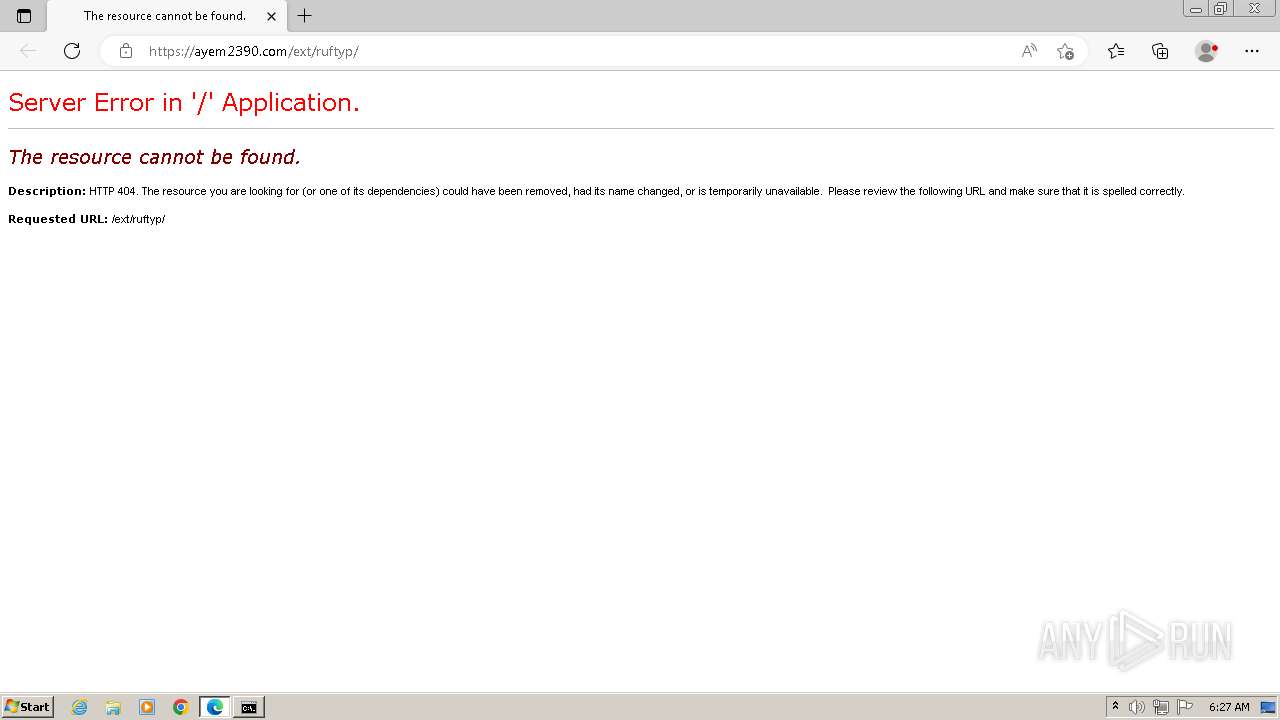Open a new tab with plus button
Screen dimensions: 1280x720
tap(305, 16)
